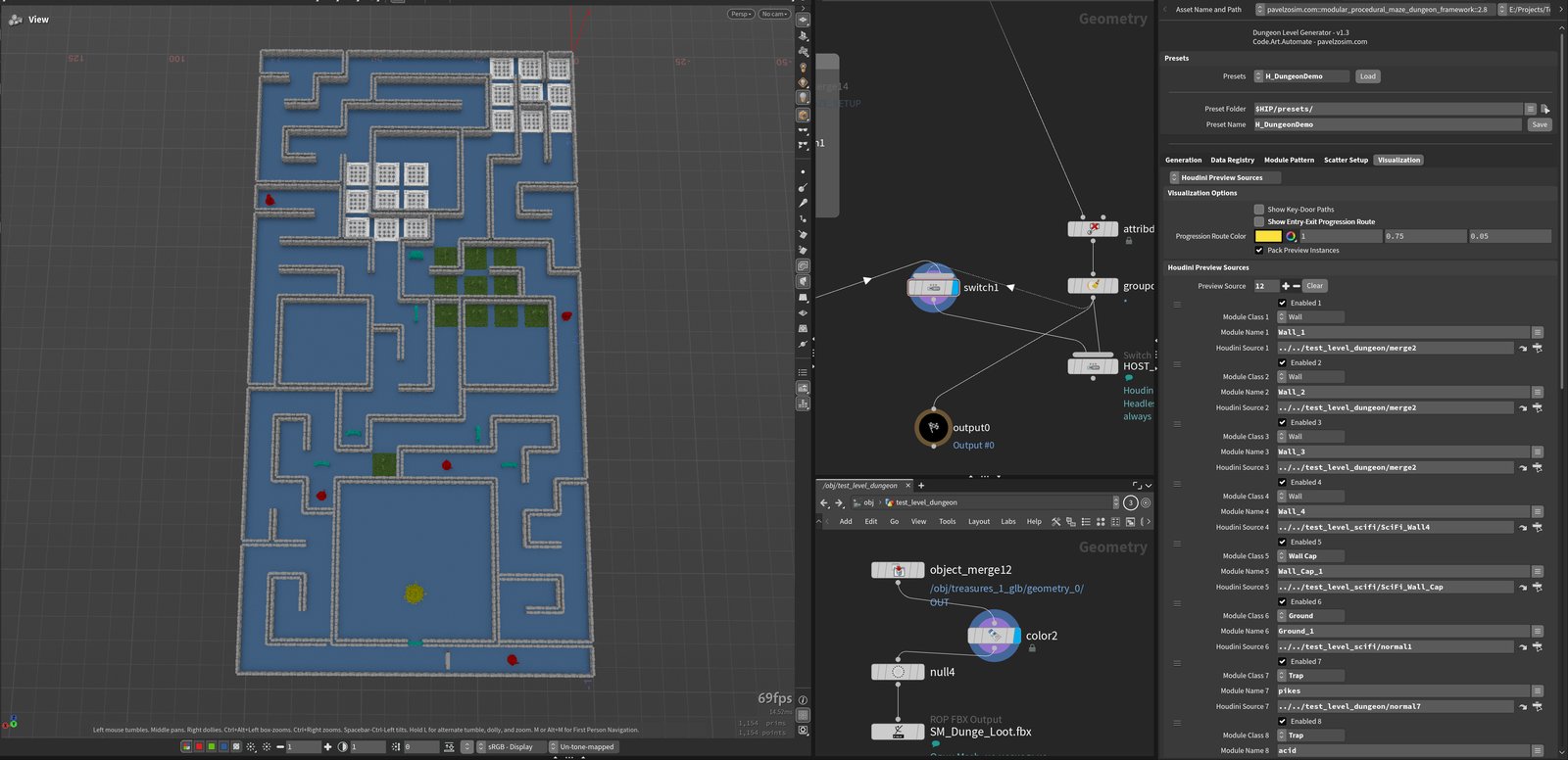Open Module Class 5 Wall Cap dropdown

point(1310,556)
